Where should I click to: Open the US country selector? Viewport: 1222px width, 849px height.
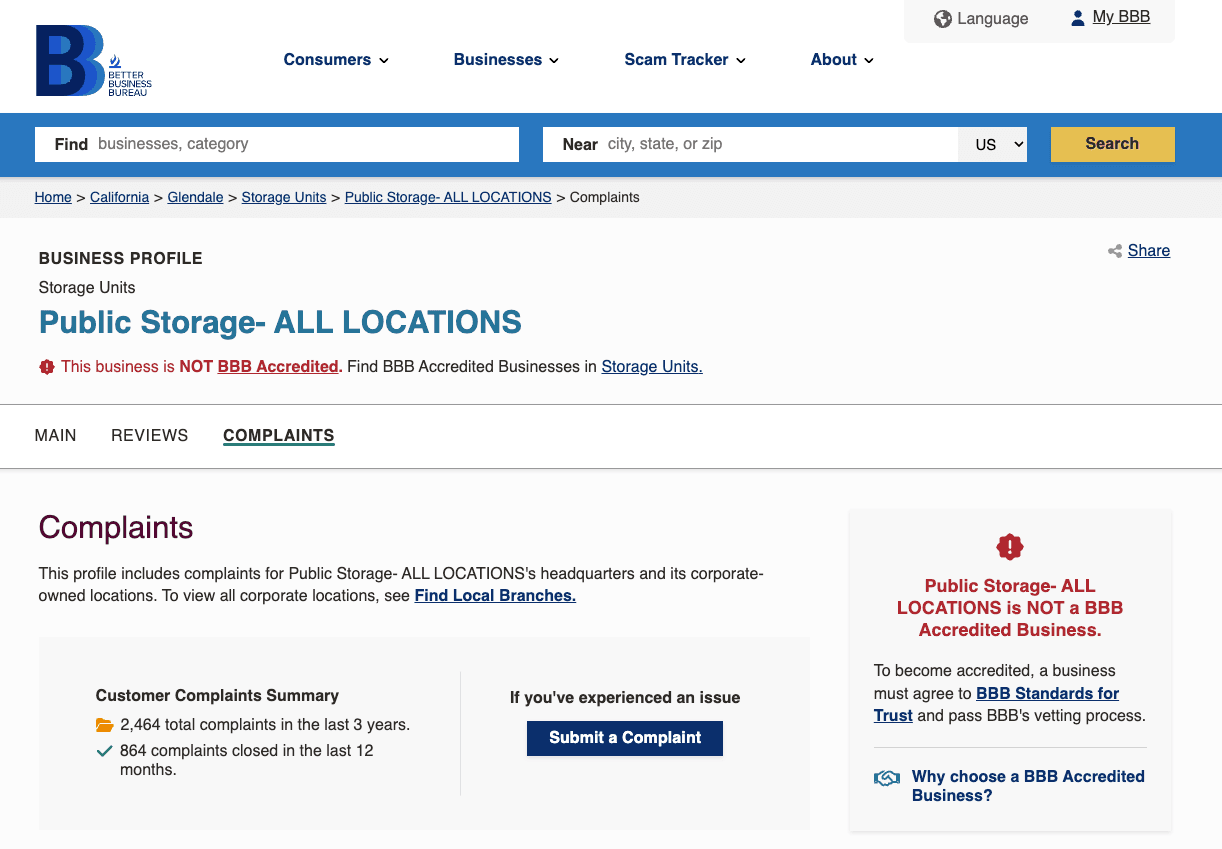992,144
